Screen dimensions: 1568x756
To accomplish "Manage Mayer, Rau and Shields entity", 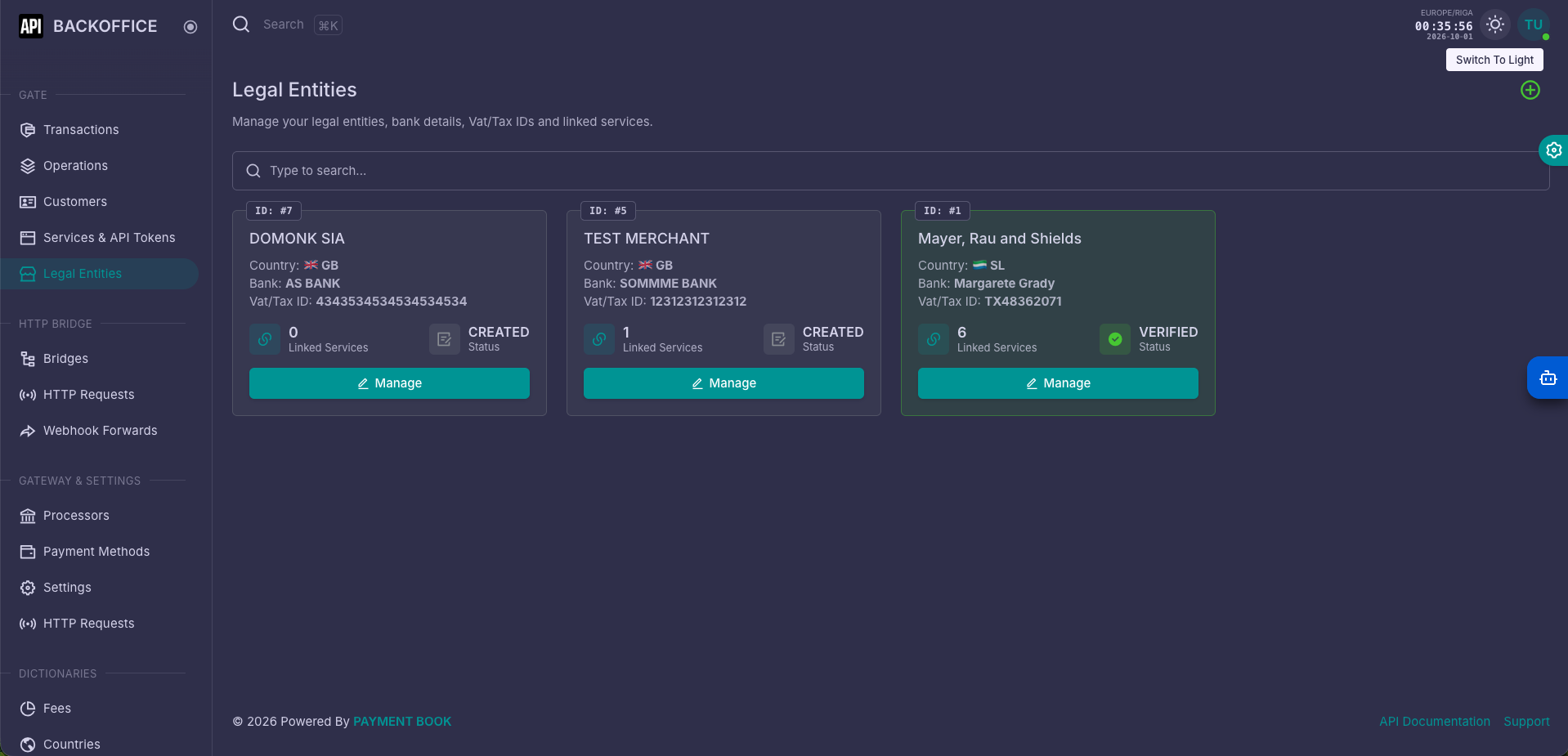I will click(x=1058, y=383).
